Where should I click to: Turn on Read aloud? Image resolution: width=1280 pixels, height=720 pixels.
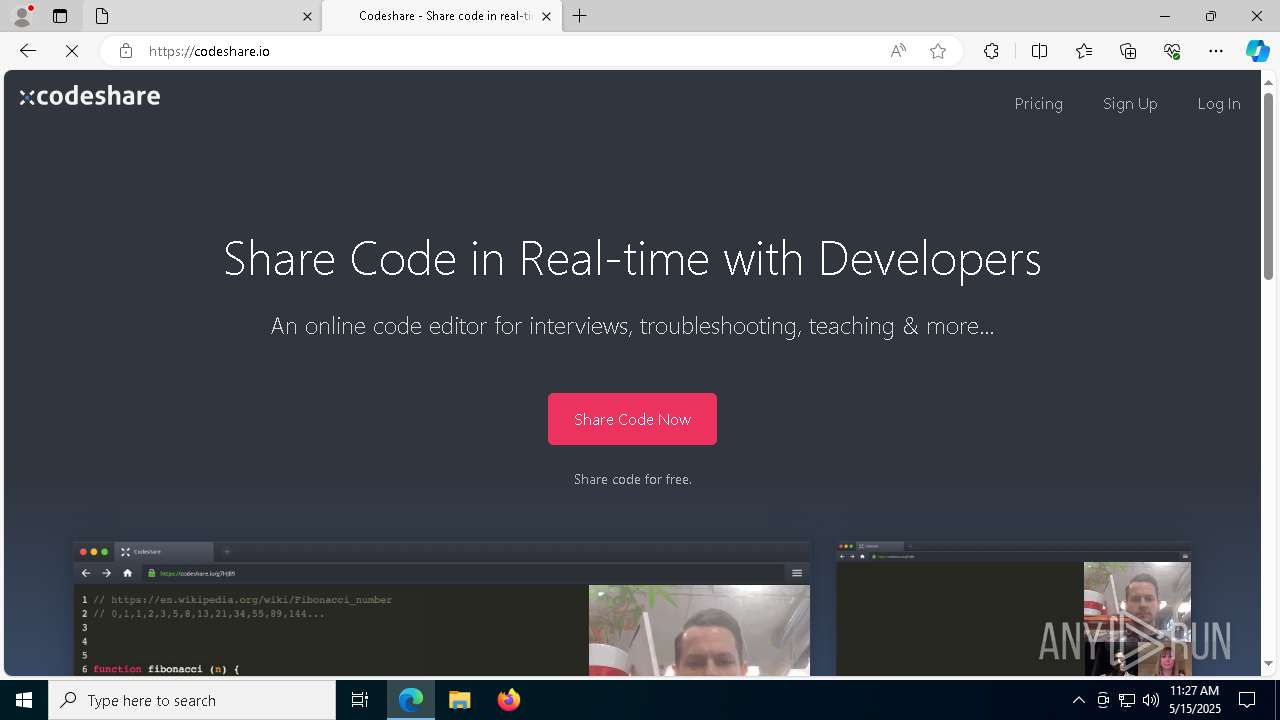(898, 51)
